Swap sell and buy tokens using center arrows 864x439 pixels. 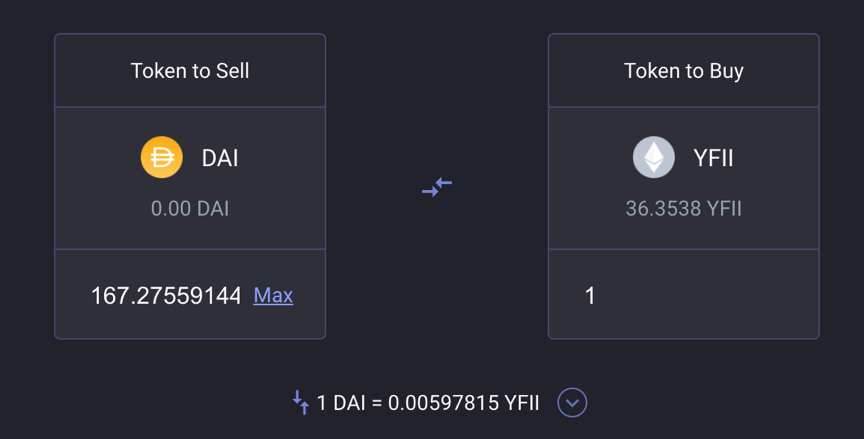[x=437, y=187]
